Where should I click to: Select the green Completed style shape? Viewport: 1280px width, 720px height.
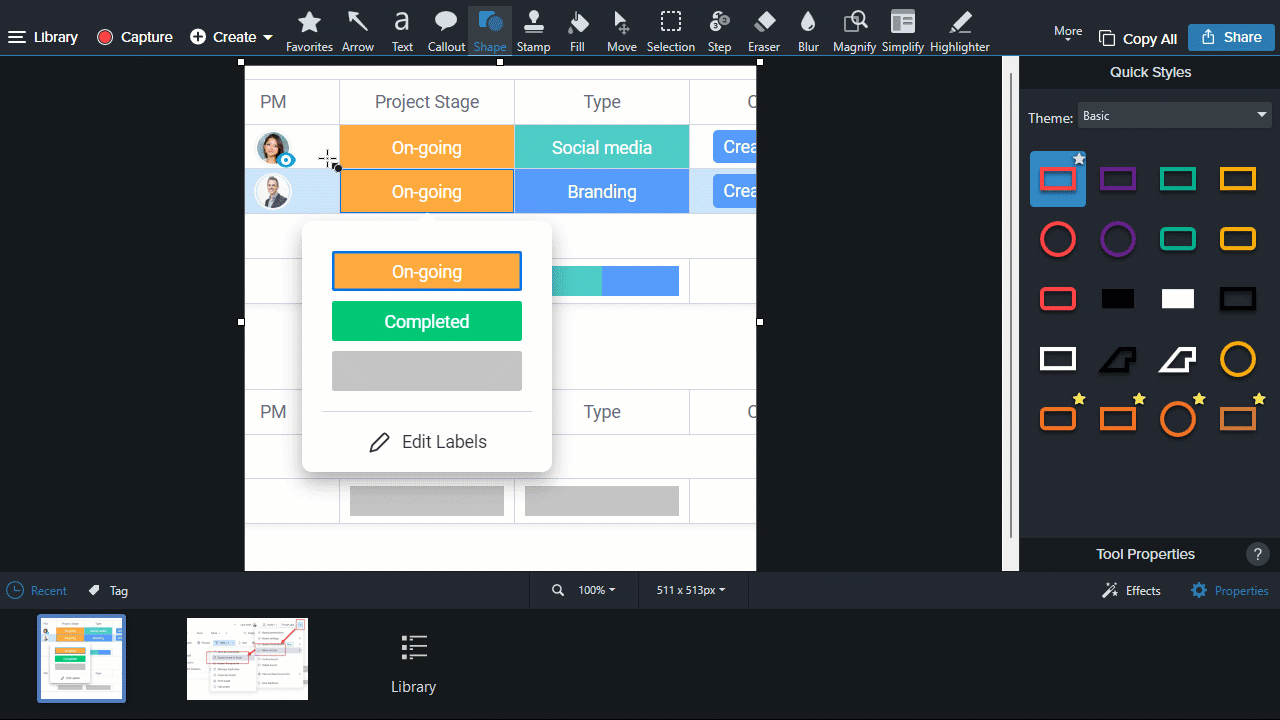tap(427, 321)
